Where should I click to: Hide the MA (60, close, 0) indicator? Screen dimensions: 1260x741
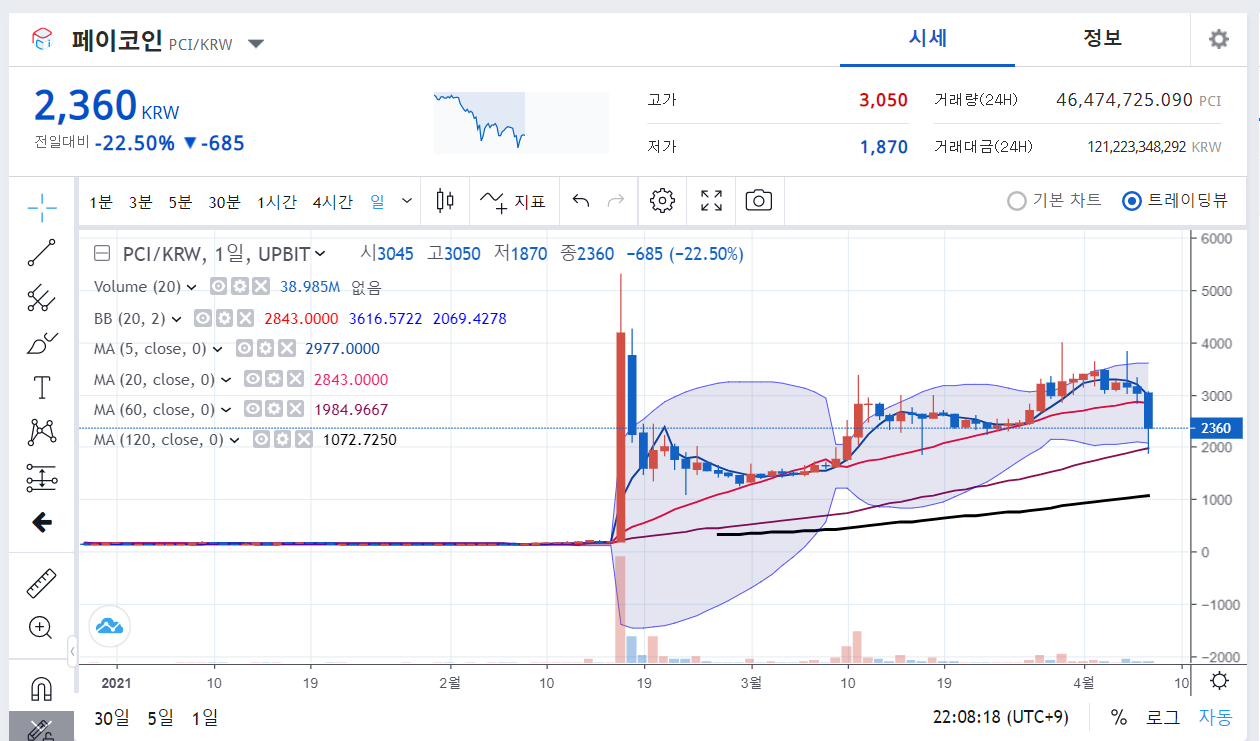[x=253, y=410]
